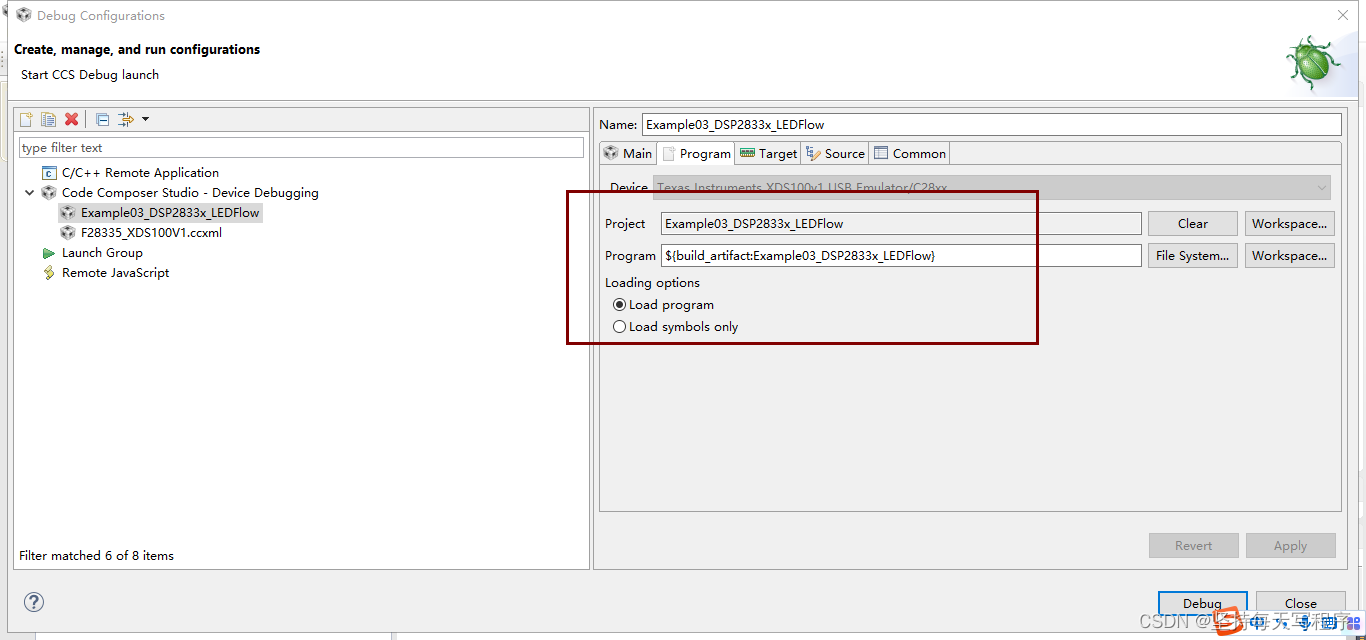Click the Debug button
This screenshot has width=1366, height=640.
(x=1202, y=603)
